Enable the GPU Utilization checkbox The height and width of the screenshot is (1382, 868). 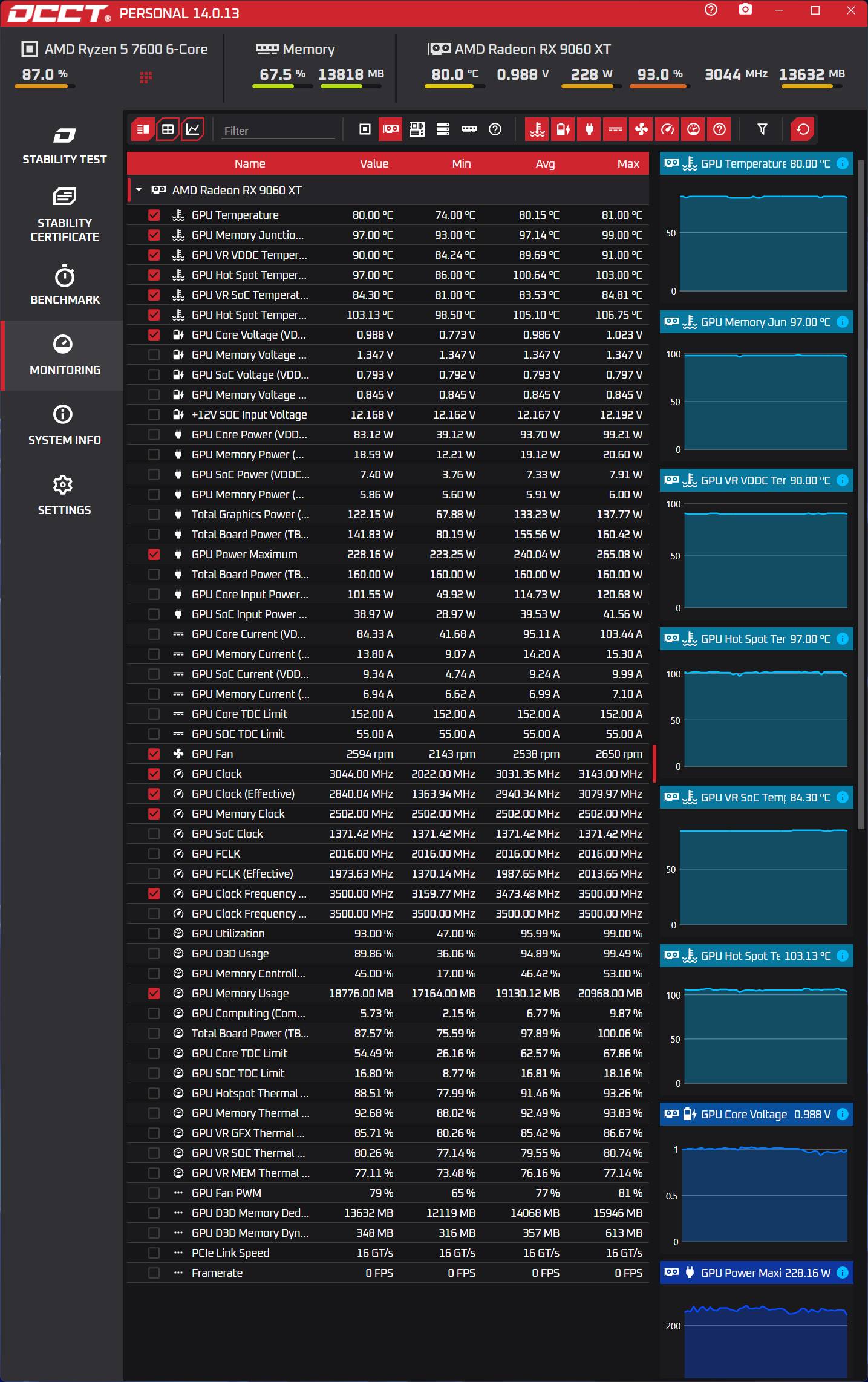154,934
